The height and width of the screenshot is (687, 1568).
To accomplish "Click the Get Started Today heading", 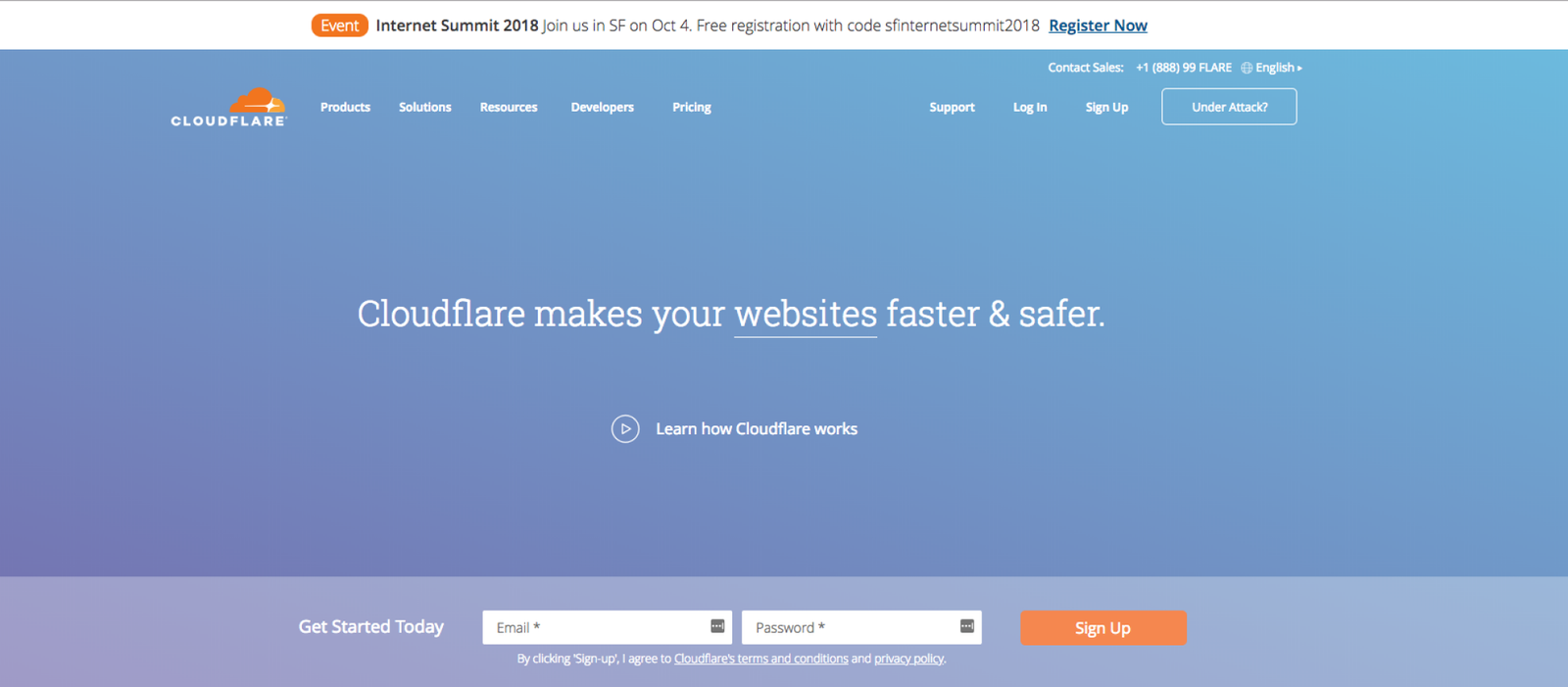I will click(371, 626).
